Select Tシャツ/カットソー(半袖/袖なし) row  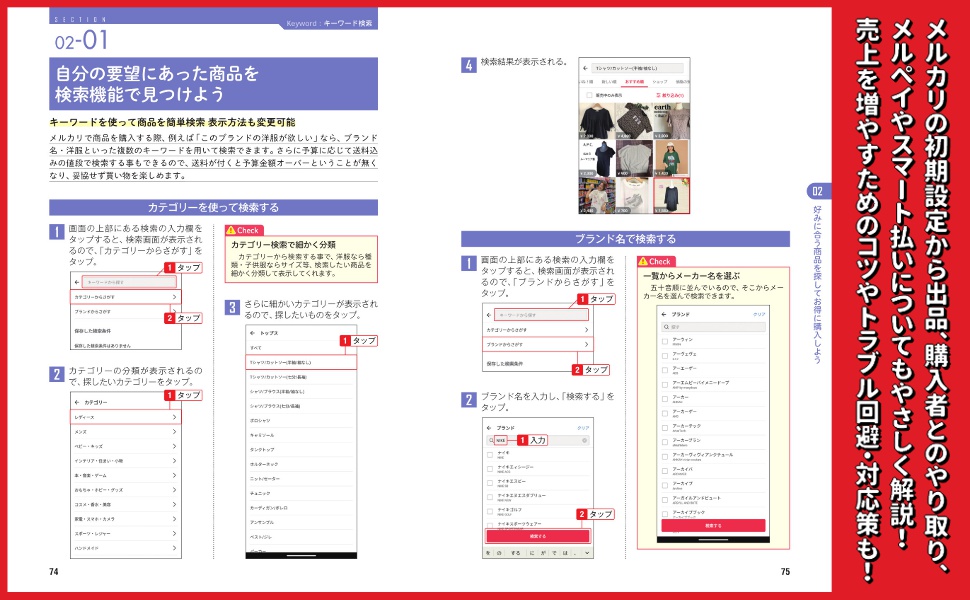coord(301,362)
